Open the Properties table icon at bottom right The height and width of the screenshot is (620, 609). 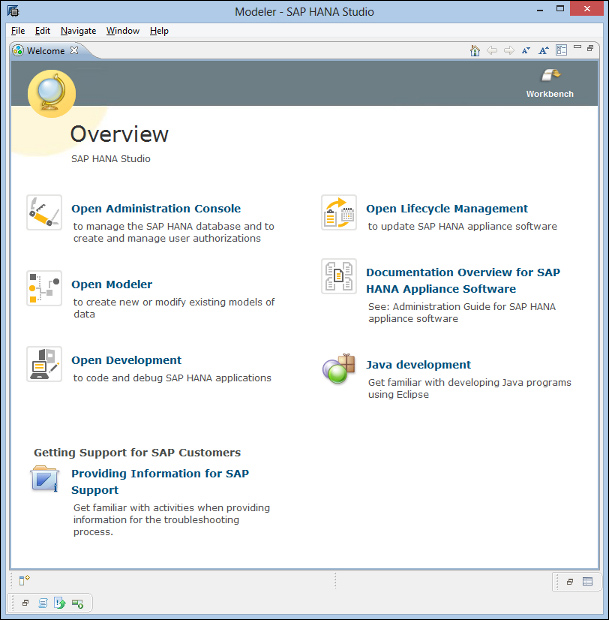[x=588, y=581]
